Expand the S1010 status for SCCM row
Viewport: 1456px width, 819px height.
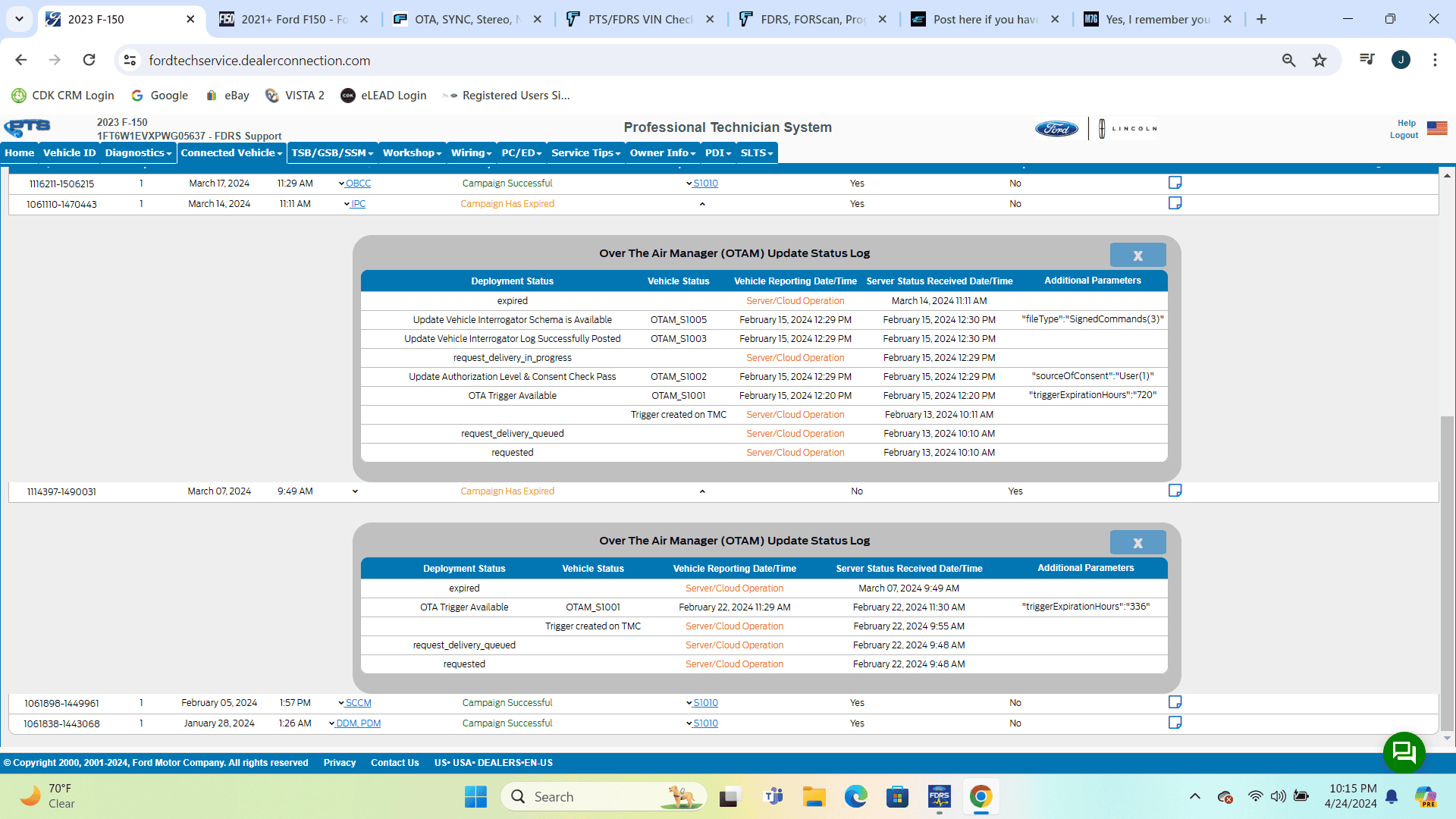pyautogui.click(x=704, y=703)
